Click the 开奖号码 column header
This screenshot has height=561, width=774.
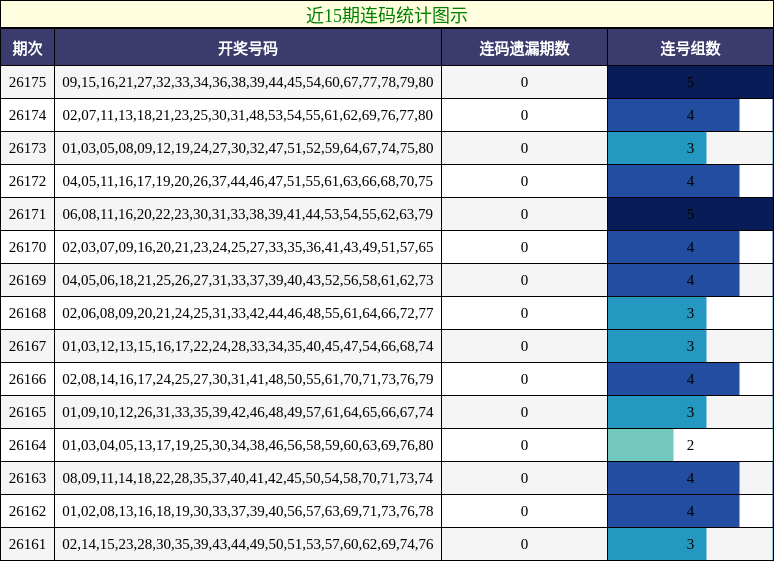248,48
